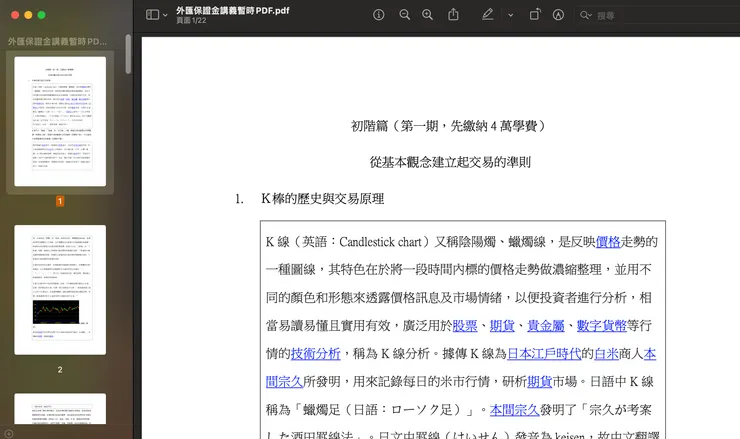Click the 頁面 1/22 page indicator
Screen dimensions: 740x439
click(x=191, y=20)
